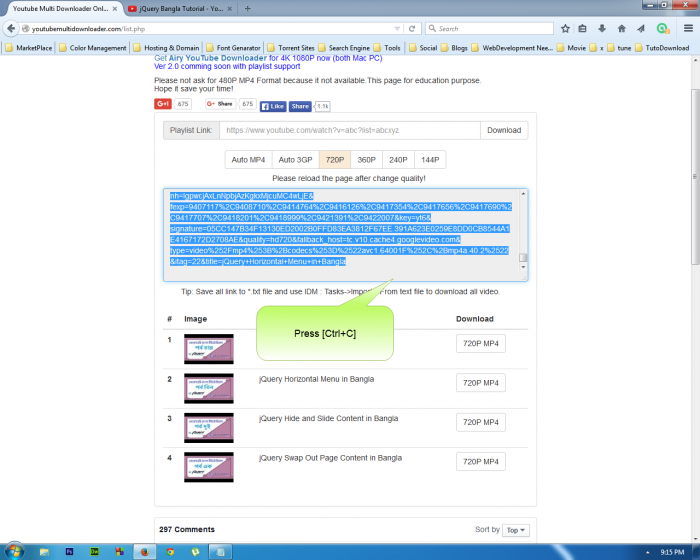Open Photoshop from the taskbar

click(70, 552)
